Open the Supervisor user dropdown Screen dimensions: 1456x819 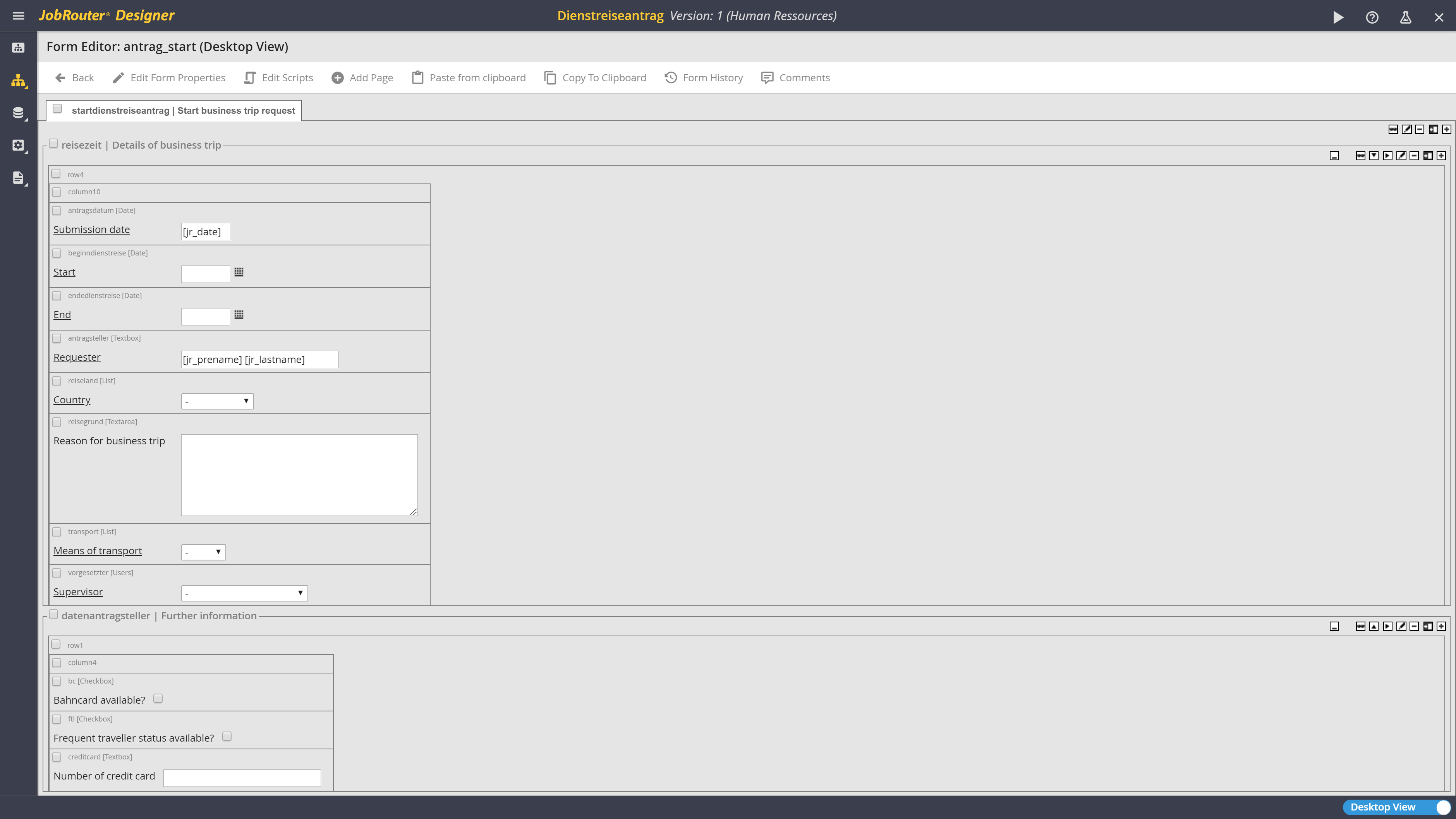click(244, 593)
